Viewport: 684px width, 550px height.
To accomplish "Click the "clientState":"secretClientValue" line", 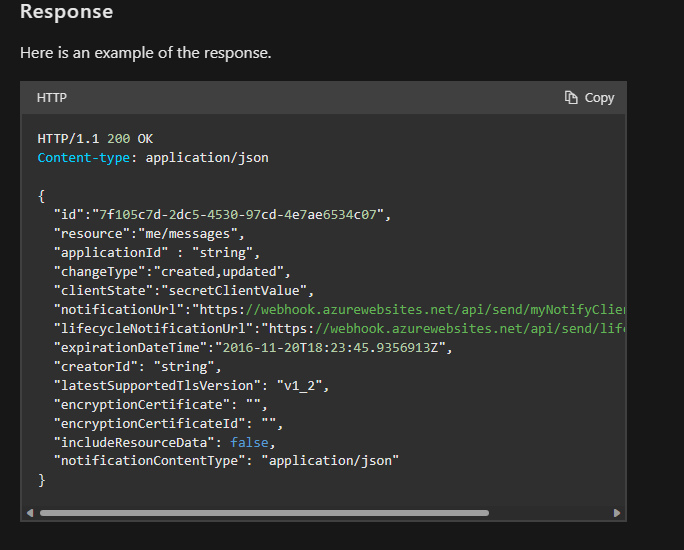I will click(x=184, y=290).
